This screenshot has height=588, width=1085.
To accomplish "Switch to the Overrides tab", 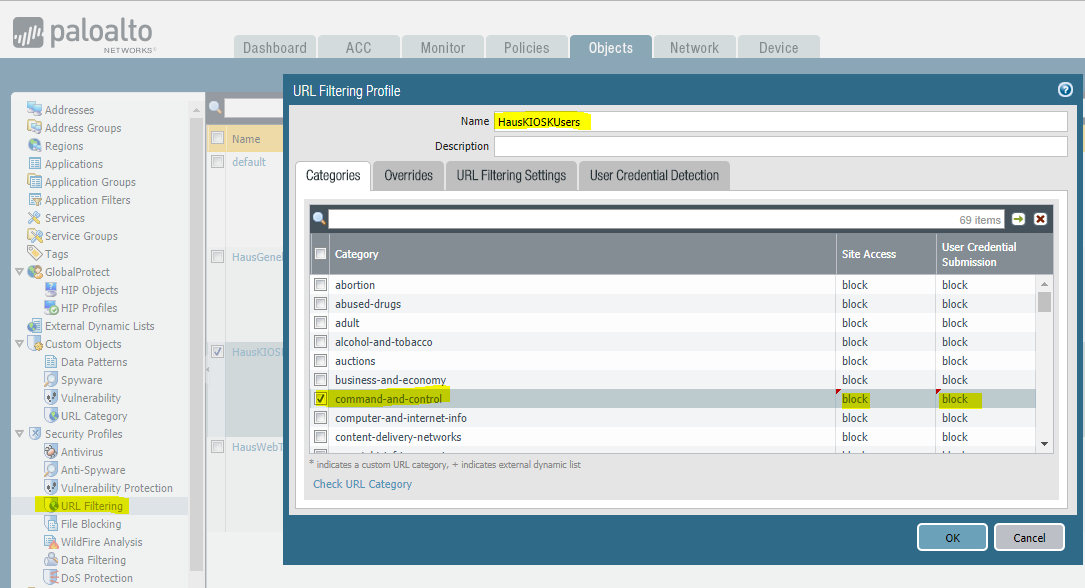I will pyautogui.click(x=408, y=175).
